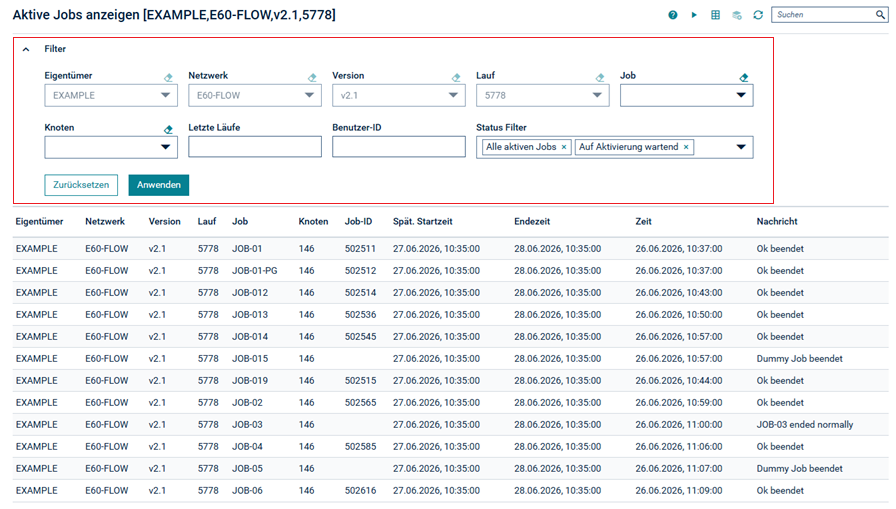The width and height of the screenshot is (896, 509).
Task: Sort by the Nachricht column header
Action: coord(777,222)
